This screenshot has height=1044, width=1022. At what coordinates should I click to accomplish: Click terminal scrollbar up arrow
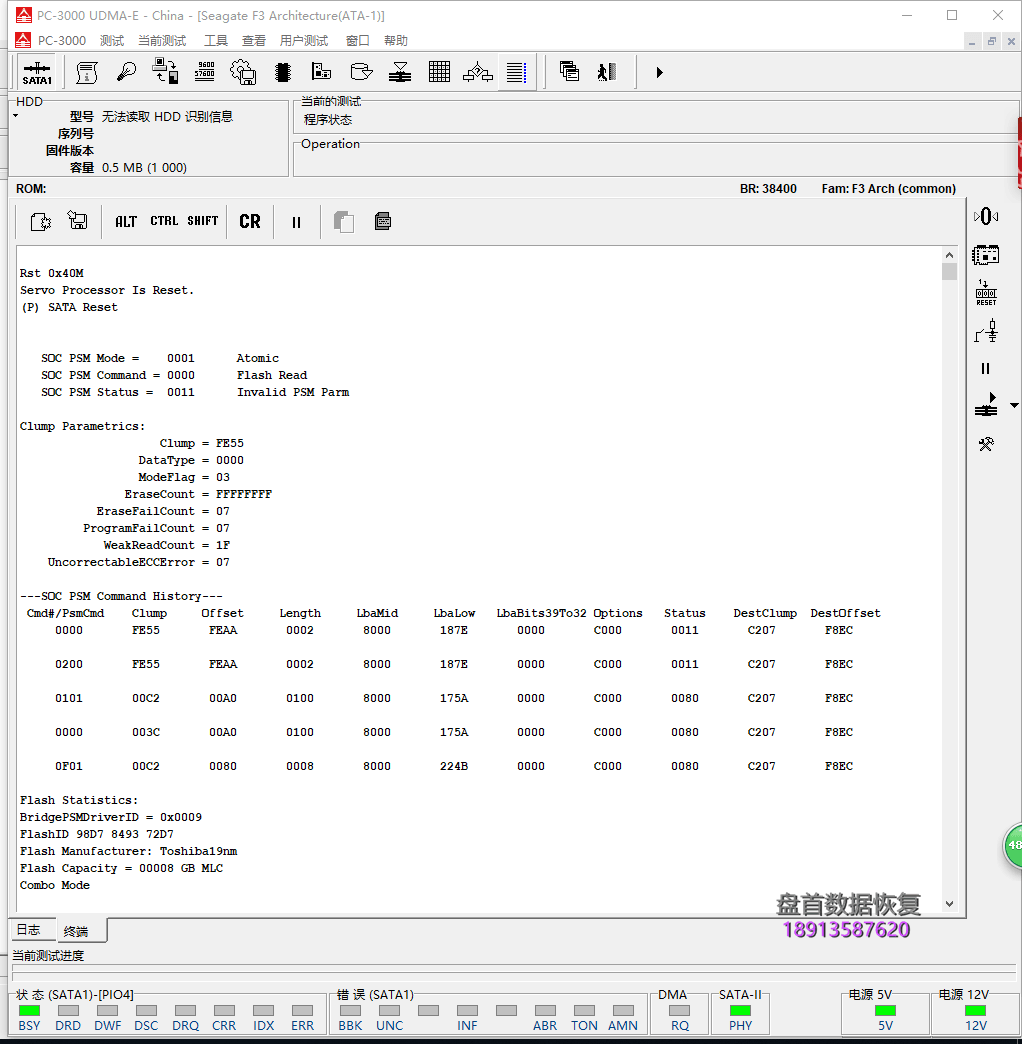949,255
